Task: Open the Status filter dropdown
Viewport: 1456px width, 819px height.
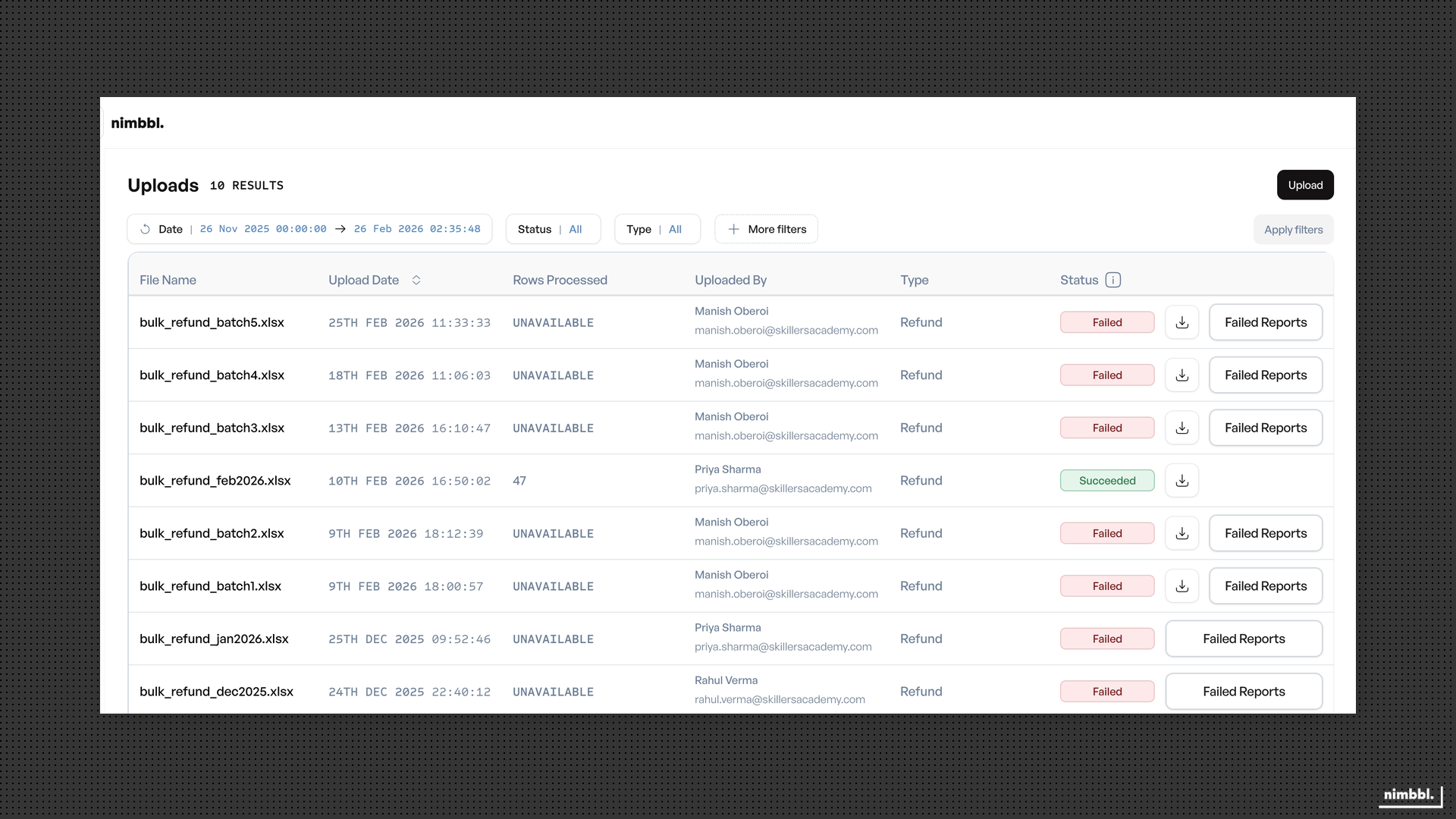Action: (553, 229)
